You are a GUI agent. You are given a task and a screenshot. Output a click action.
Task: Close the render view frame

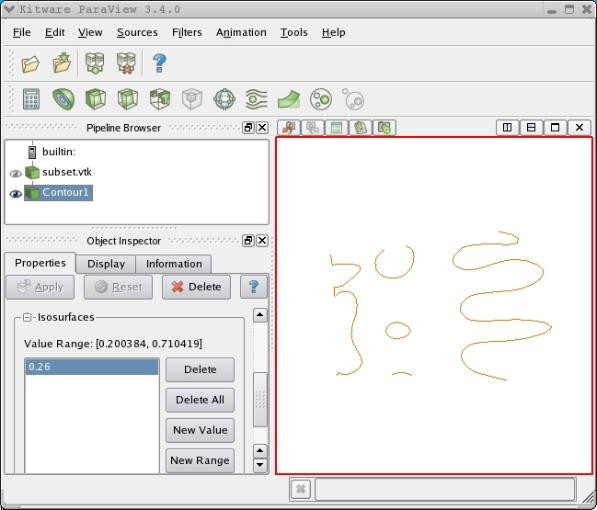click(579, 127)
